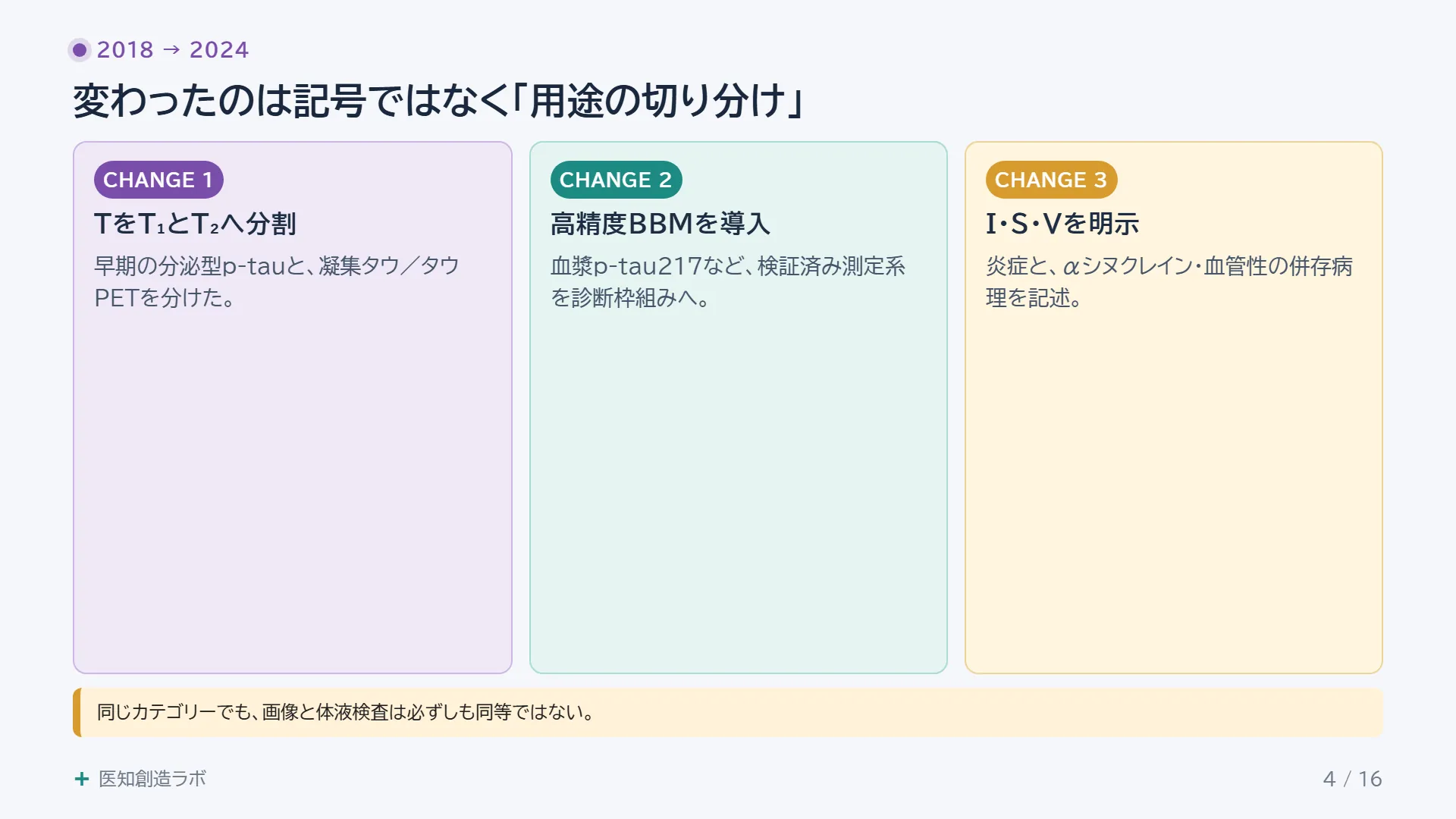
Task: Click the heading 'TをT₁とT₂へ分割'
Action: [x=196, y=224]
